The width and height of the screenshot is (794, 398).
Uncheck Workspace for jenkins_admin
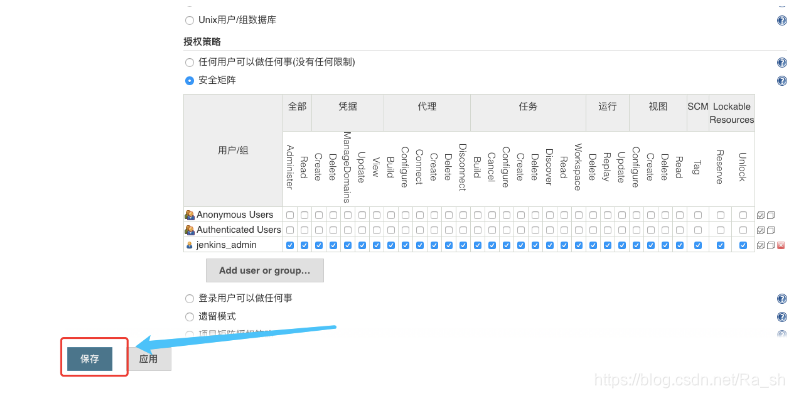point(579,245)
